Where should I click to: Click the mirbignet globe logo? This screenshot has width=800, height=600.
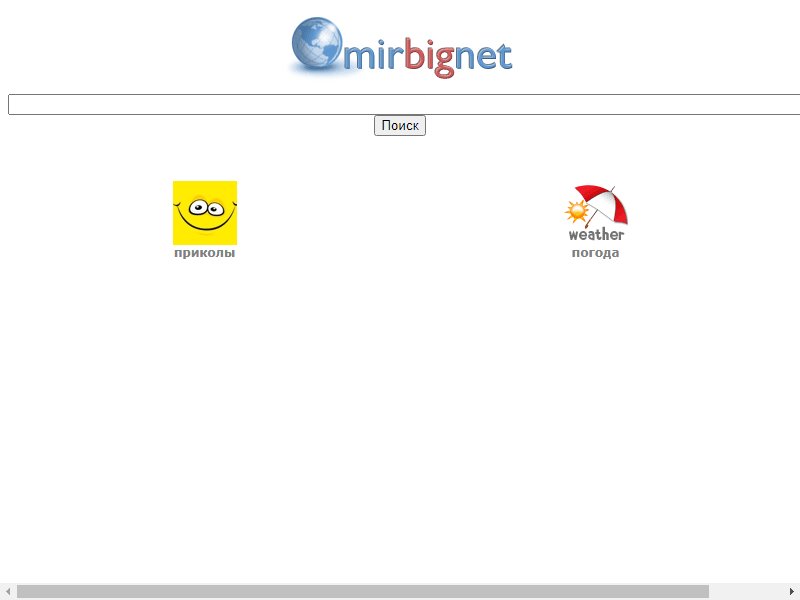[401, 48]
